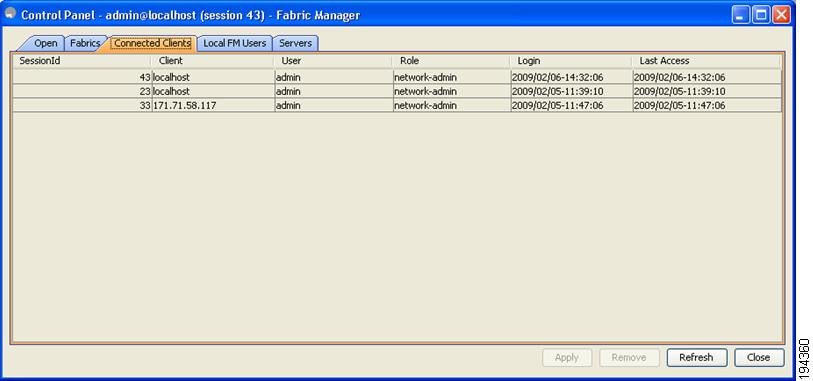Switch to the Fabrics tab
This screenshot has height=381, width=813.
[x=85, y=44]
